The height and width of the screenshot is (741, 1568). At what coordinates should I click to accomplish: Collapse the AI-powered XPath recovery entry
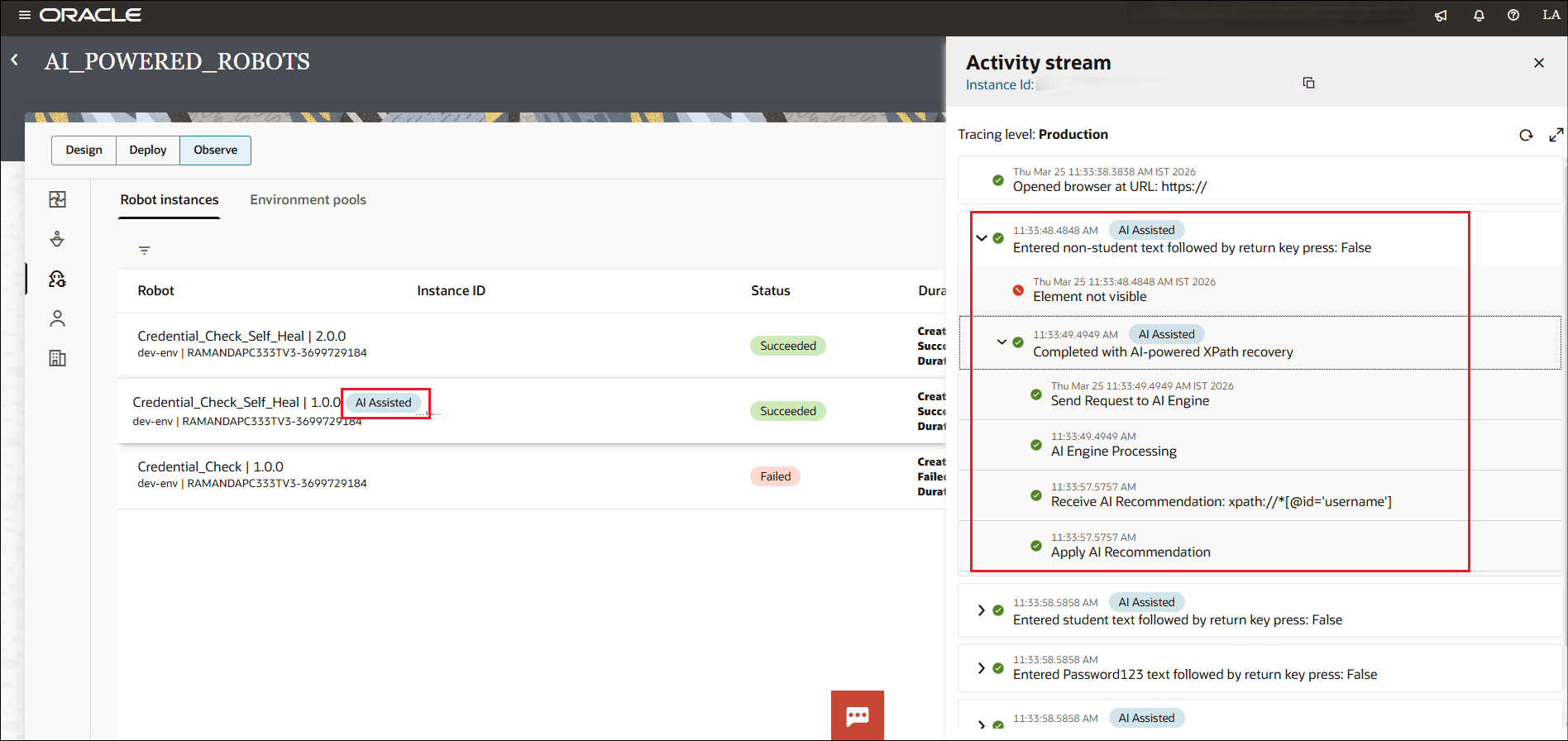point(1002,342)
